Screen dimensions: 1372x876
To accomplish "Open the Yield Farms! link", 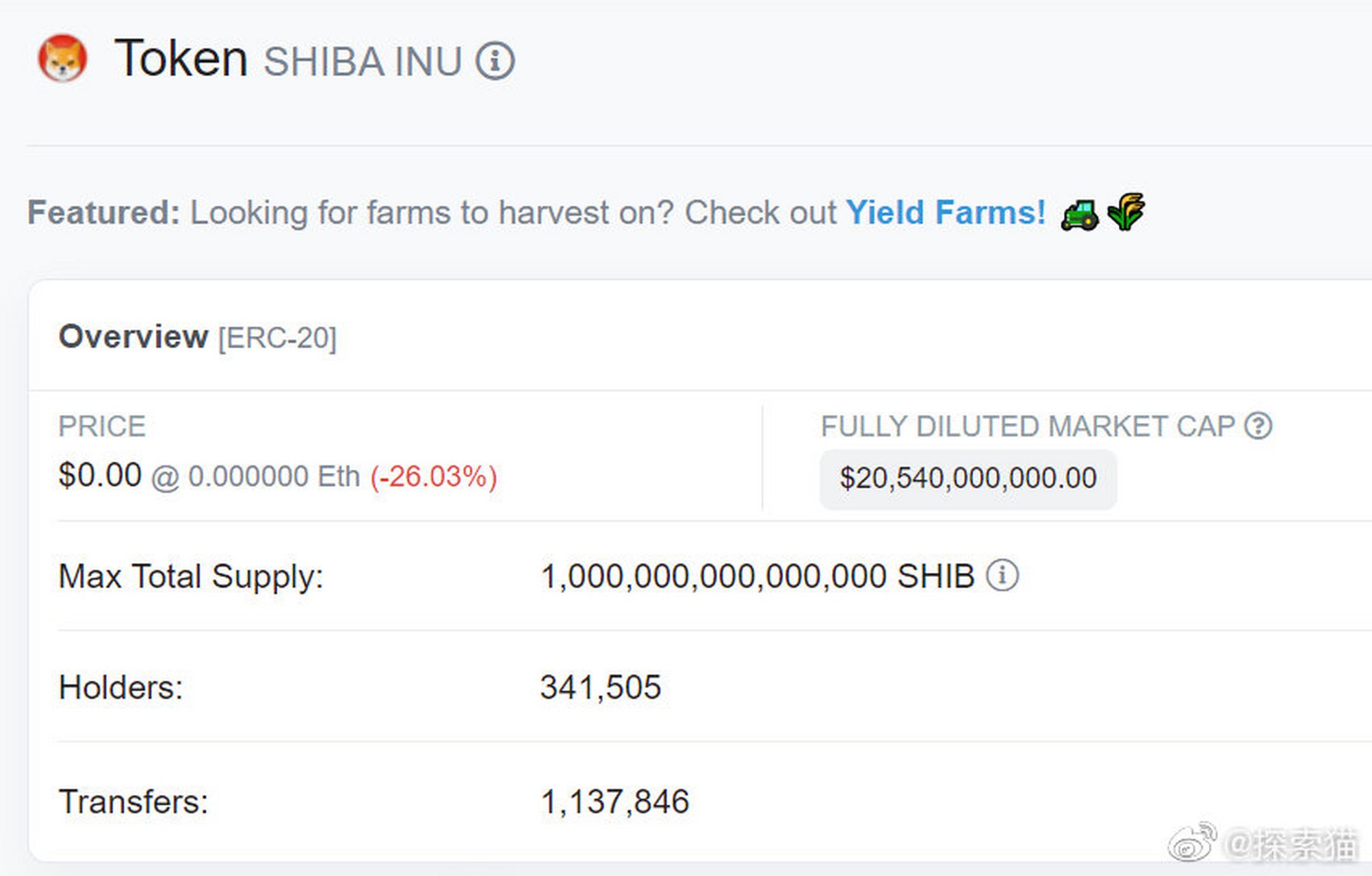I will pyautogui.click(x=946, y=212).
